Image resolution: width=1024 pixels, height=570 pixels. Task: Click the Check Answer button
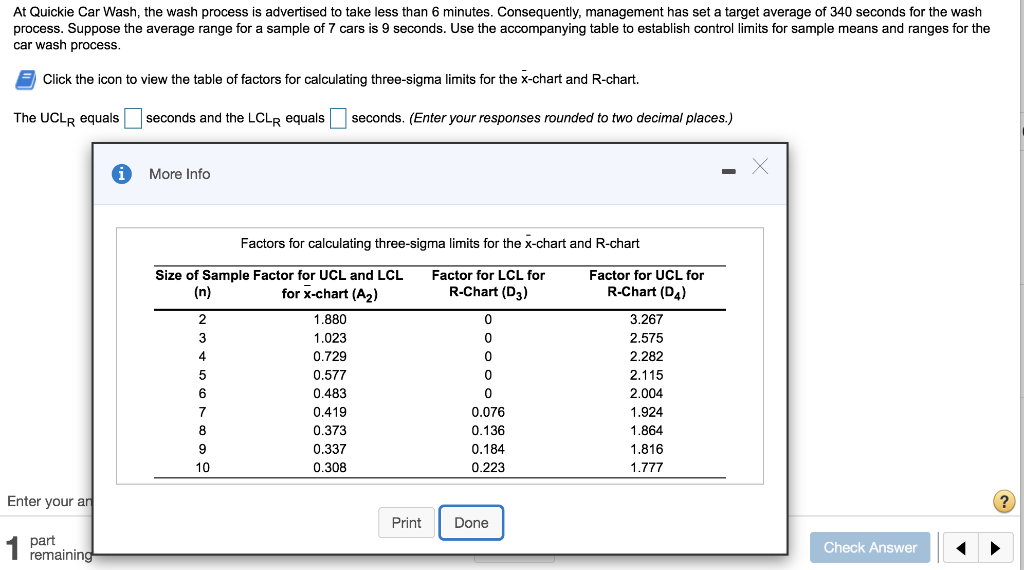tap(870, 547)
